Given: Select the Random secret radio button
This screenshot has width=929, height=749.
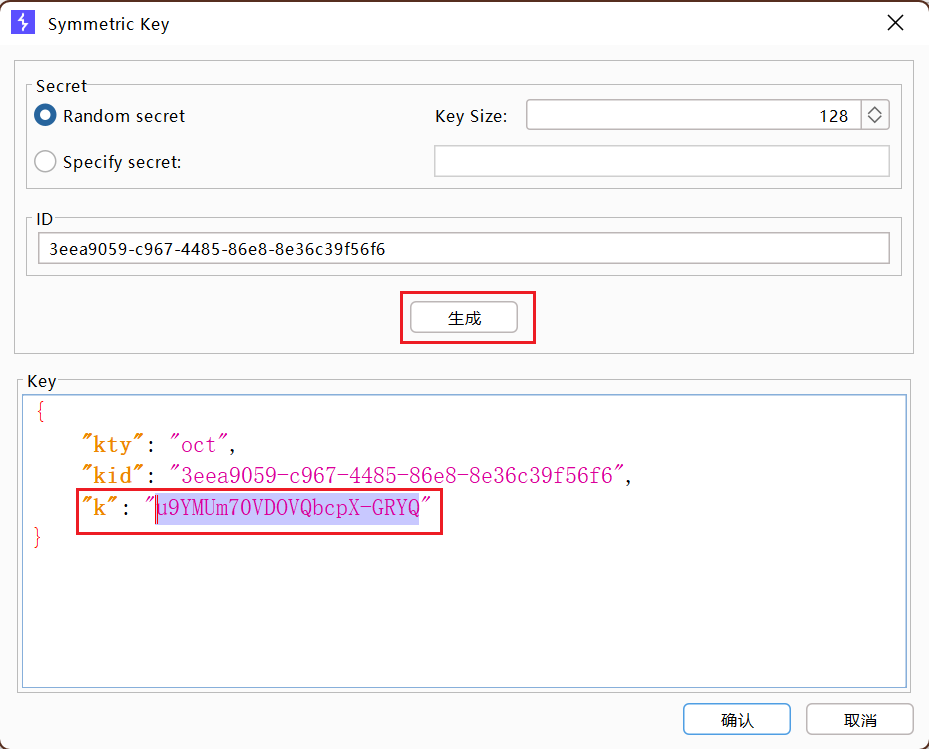Looking at the screenshot, I should (x=45, y=116).
